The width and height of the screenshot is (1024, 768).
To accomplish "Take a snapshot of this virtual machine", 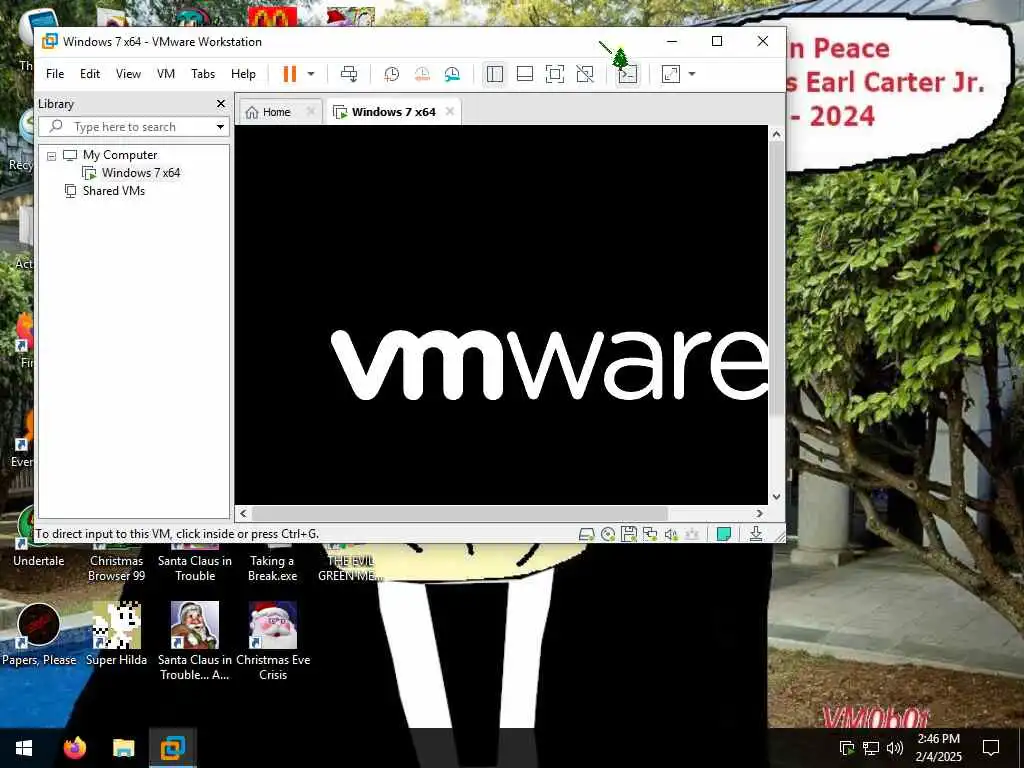I will pyautogui.click(x=391, y=74).
